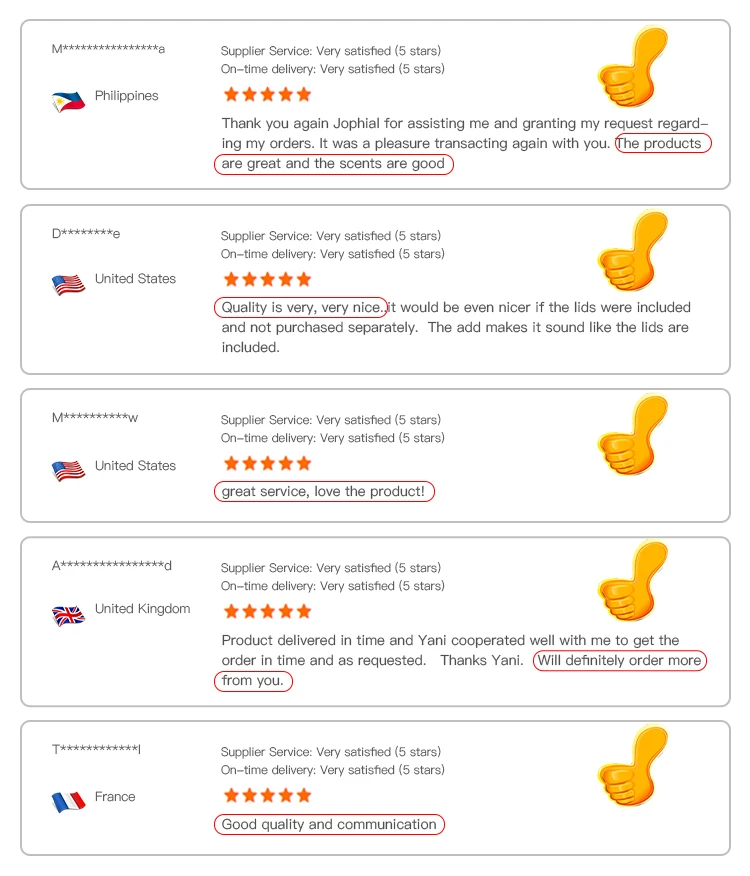Click the five-star rating in France review
The height and width of the screenshot is (876, 750).
tap(267, 795)
